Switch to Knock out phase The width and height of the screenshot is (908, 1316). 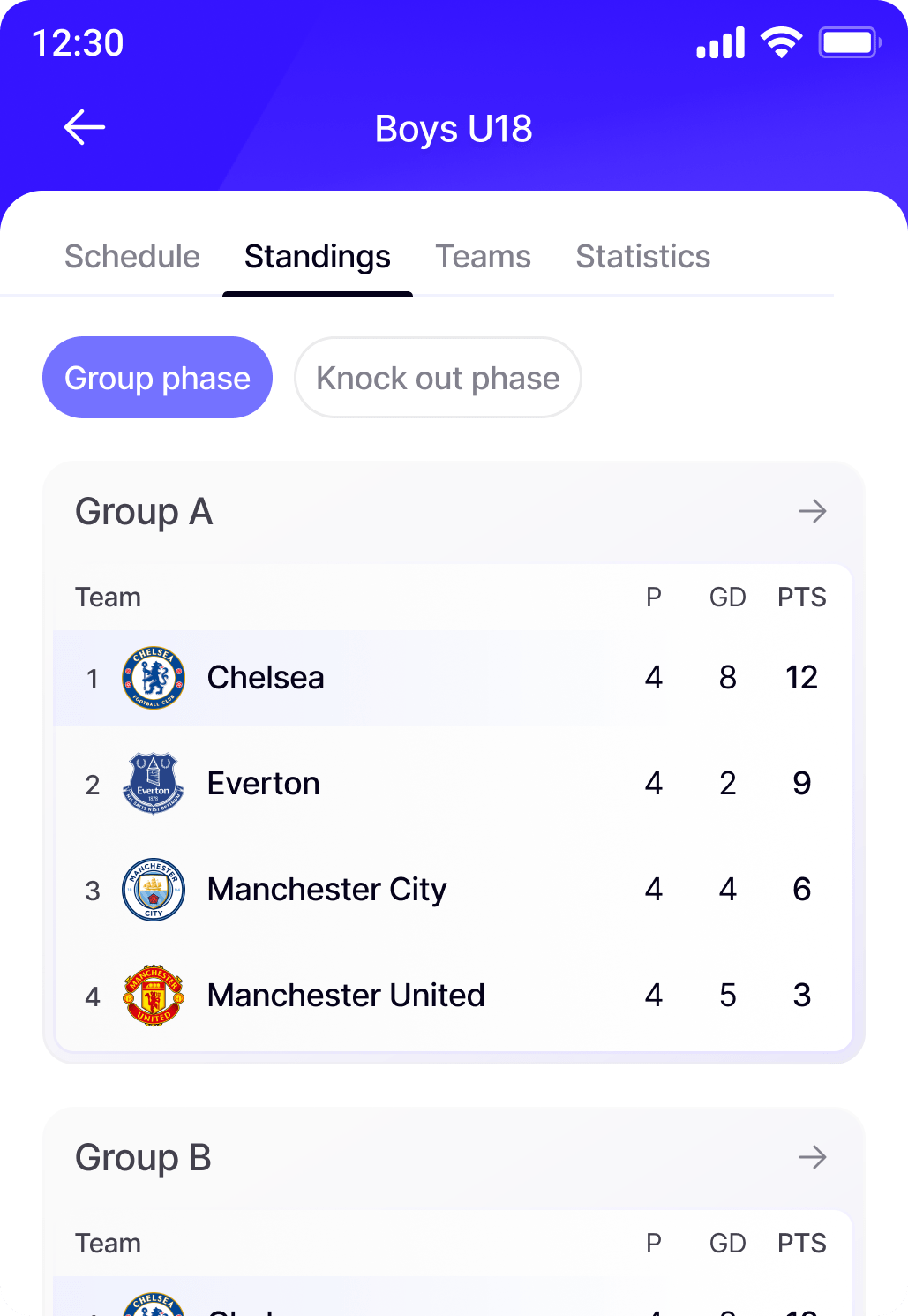[x=438, y=378]
